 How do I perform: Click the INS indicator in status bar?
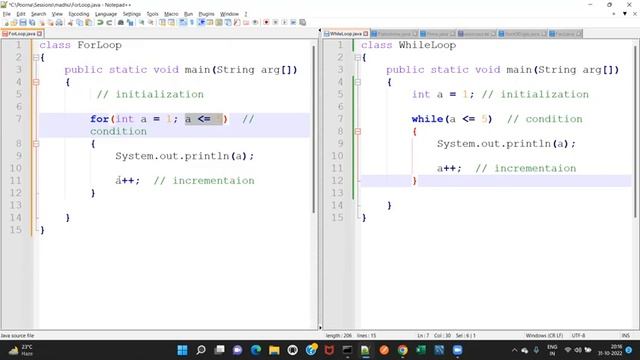[625, 336]
